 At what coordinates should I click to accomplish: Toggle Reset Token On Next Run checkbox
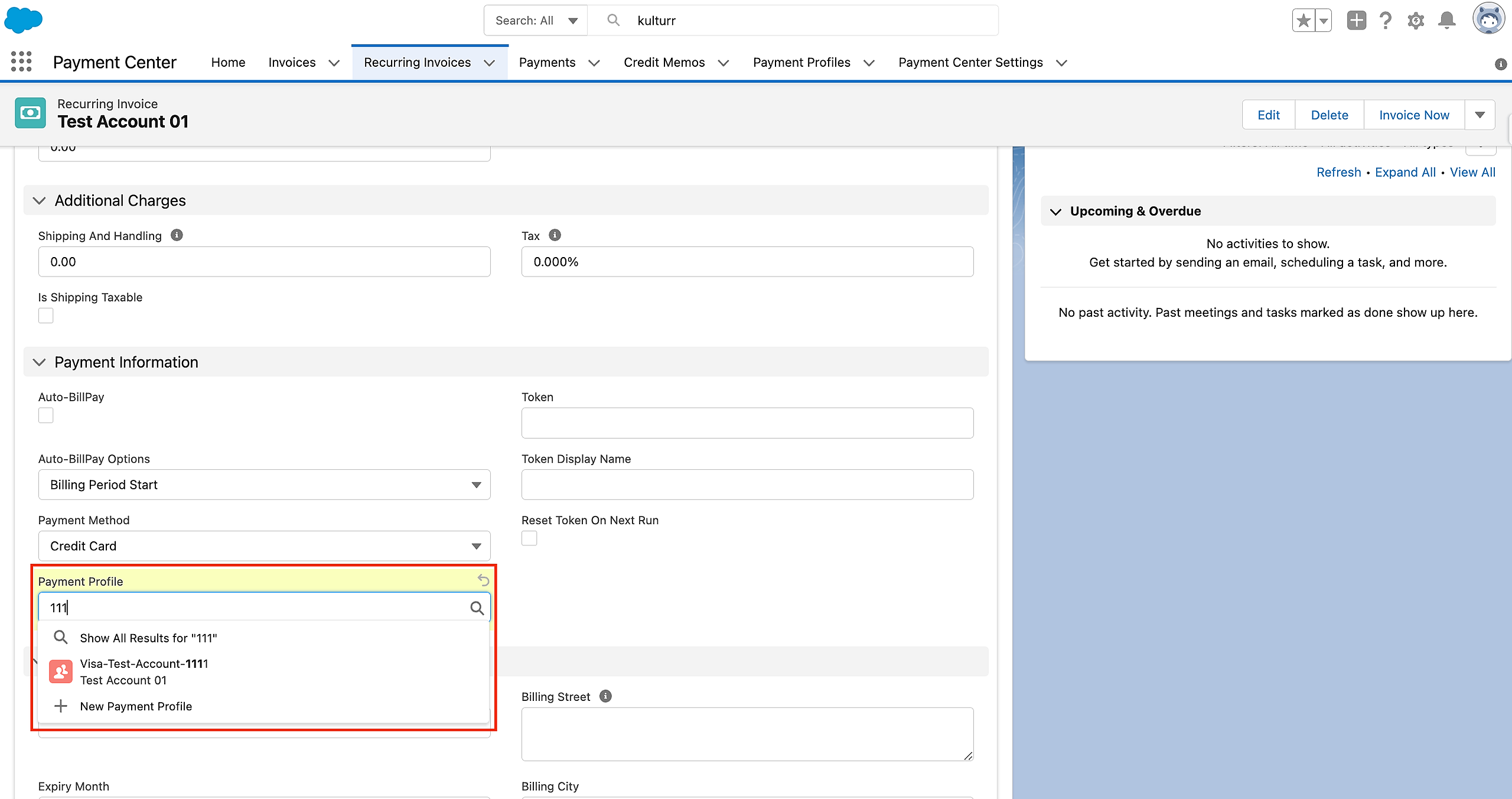point(529,538)
